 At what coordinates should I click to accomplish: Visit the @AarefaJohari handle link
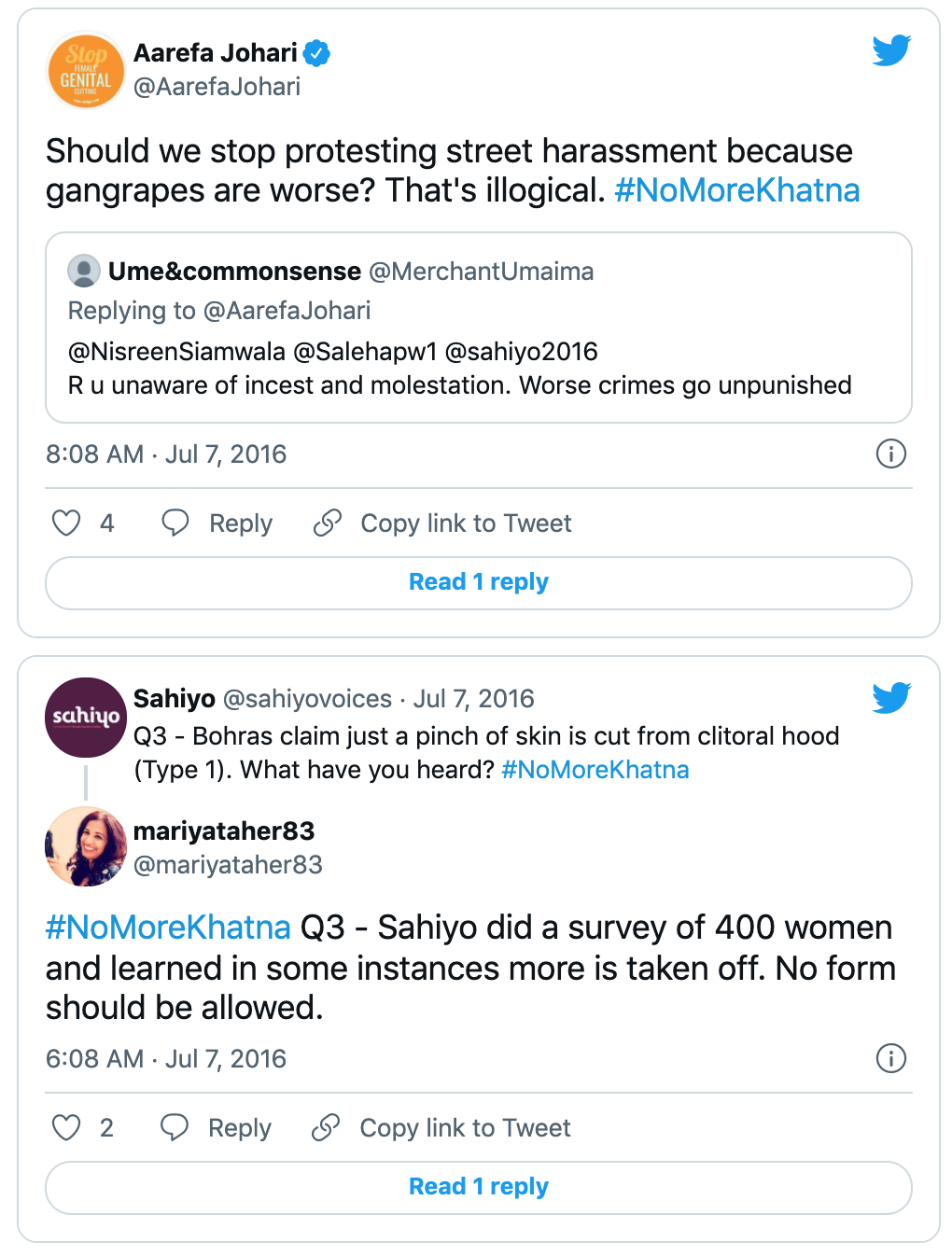(x=217, y=87)
